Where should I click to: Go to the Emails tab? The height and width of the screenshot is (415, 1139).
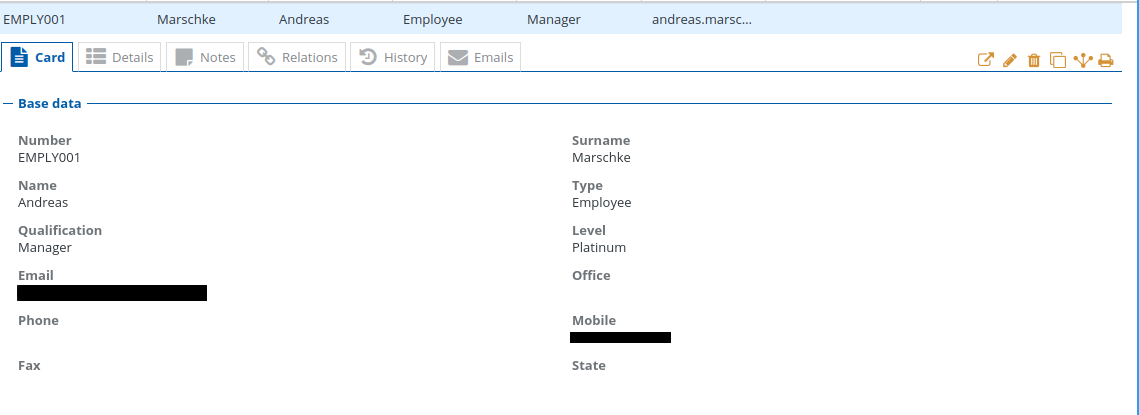(x=481, y=57)
